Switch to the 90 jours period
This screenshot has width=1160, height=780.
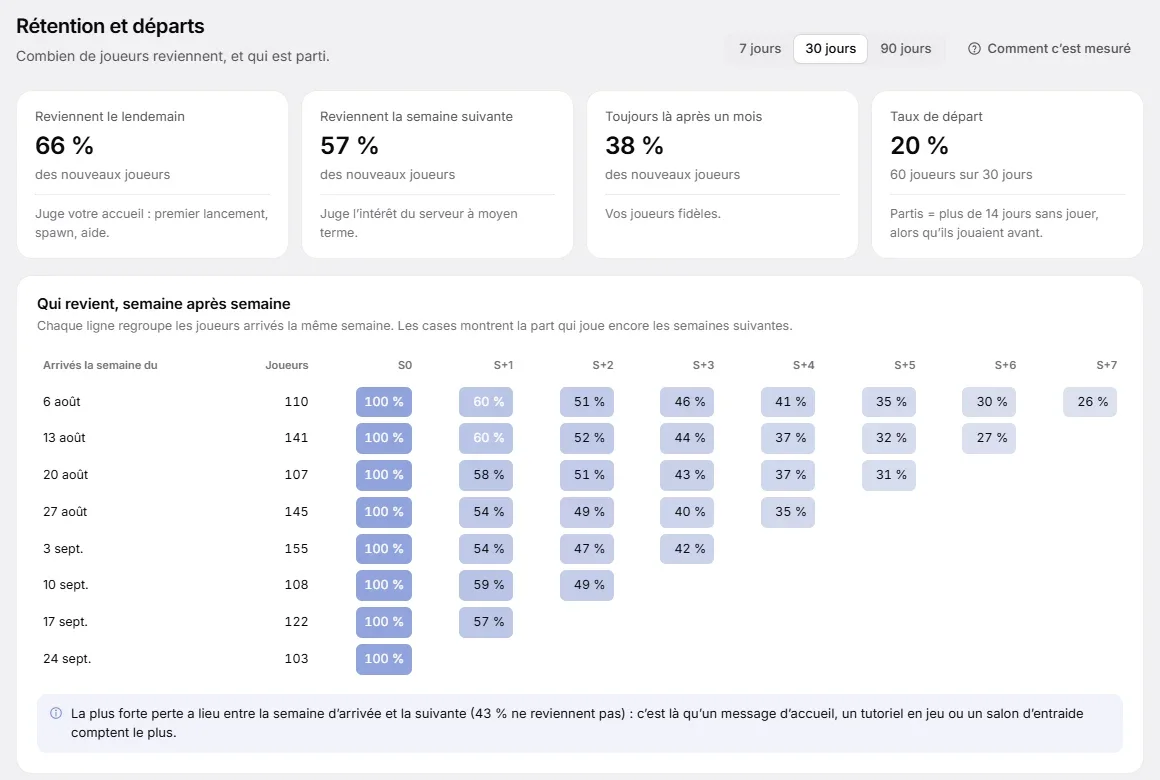pos(906,49)
